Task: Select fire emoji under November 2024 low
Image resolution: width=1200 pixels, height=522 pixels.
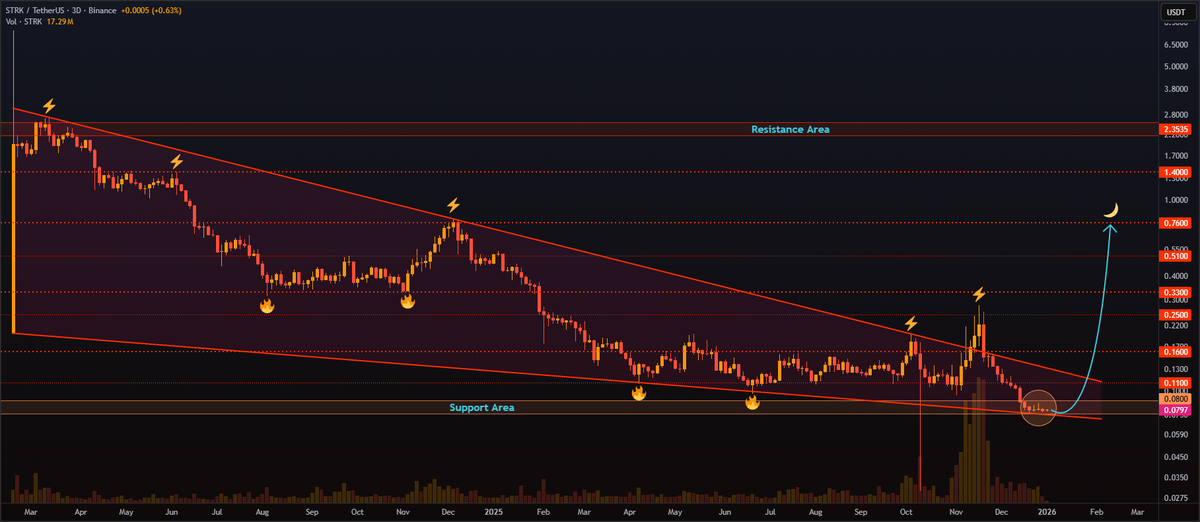Action: pyautogui.click(x=407, y=301)
